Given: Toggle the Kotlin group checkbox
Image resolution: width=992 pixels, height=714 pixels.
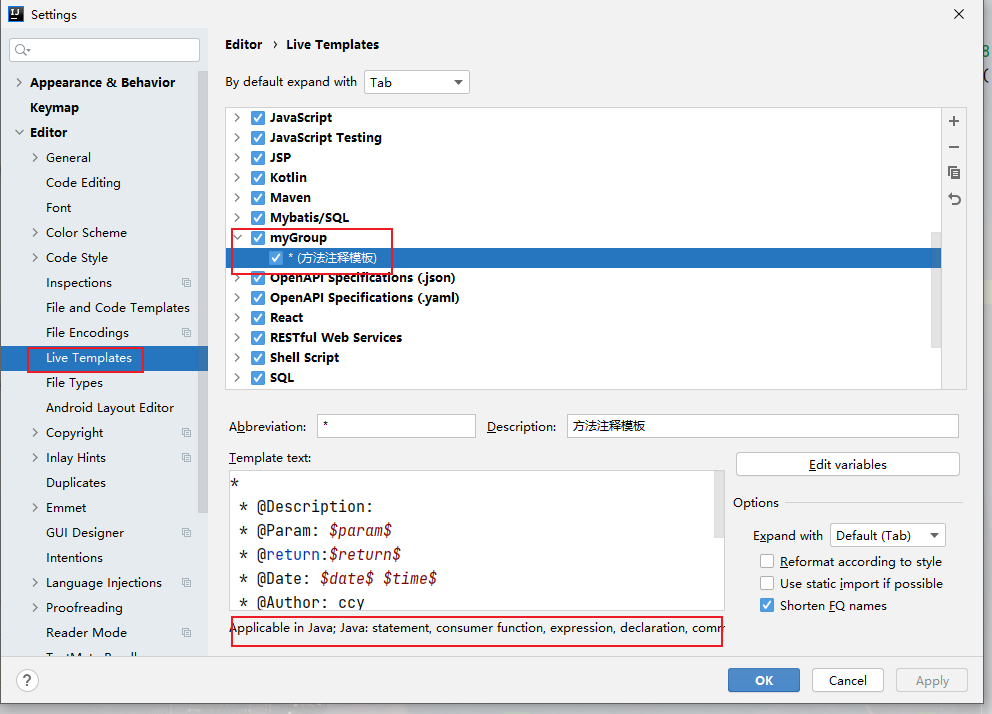Looking at the screenshot, I should pos(258,178).
